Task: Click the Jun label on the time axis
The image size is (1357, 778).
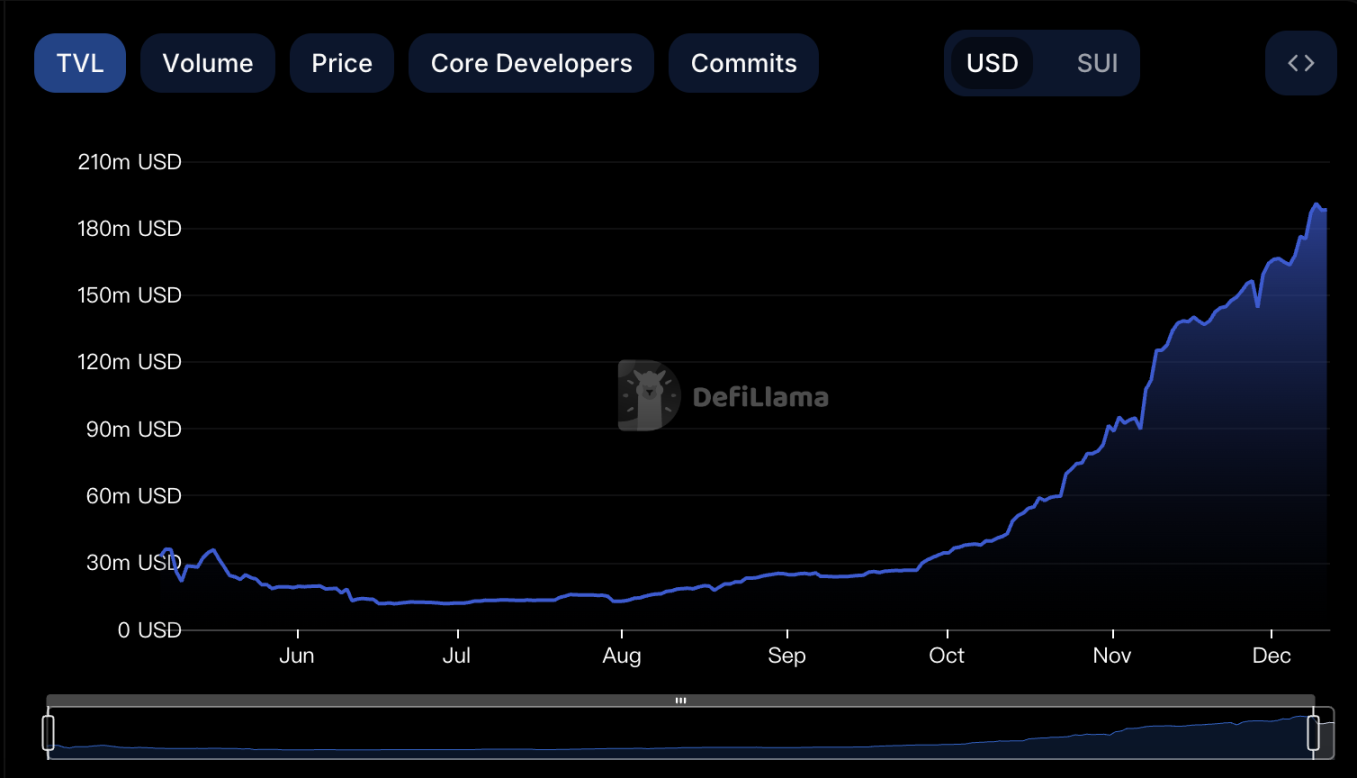Action: [297, 656]
